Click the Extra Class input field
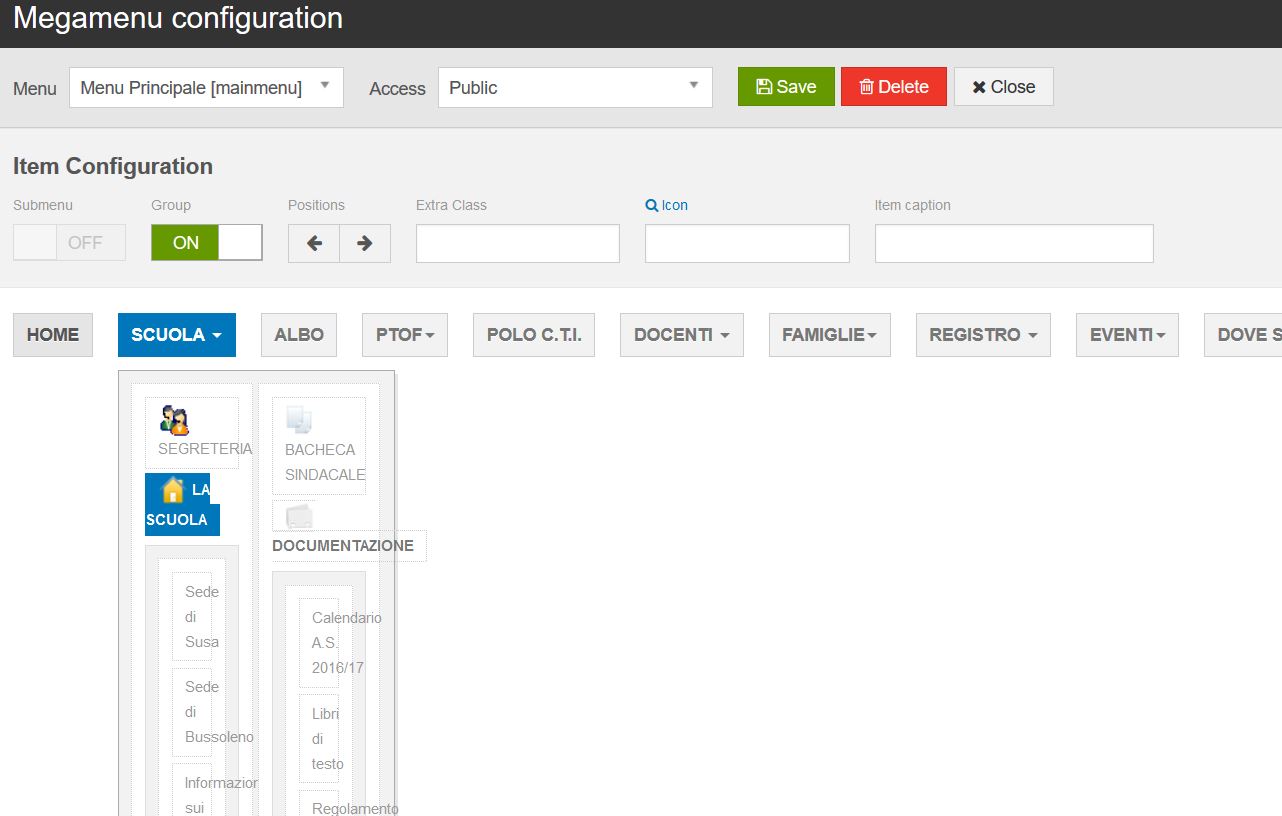The image size is (1282, 816). tap(518, 244)
